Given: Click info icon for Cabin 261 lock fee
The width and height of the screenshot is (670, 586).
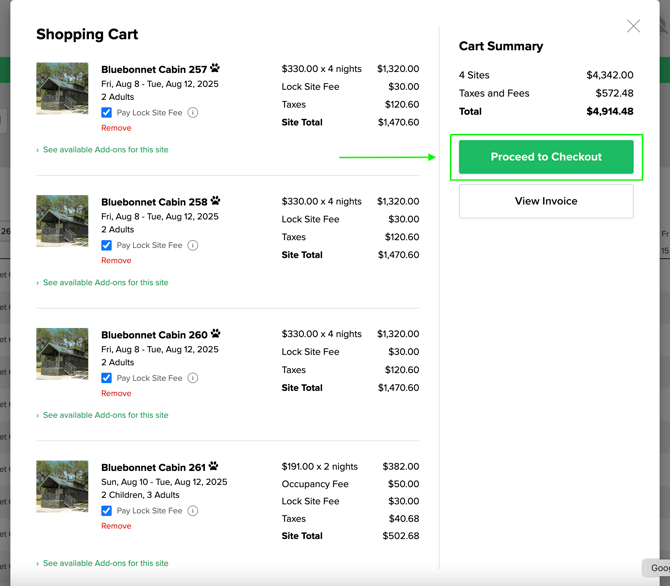Looking at the screenshot, I should (x=193, y=511).
